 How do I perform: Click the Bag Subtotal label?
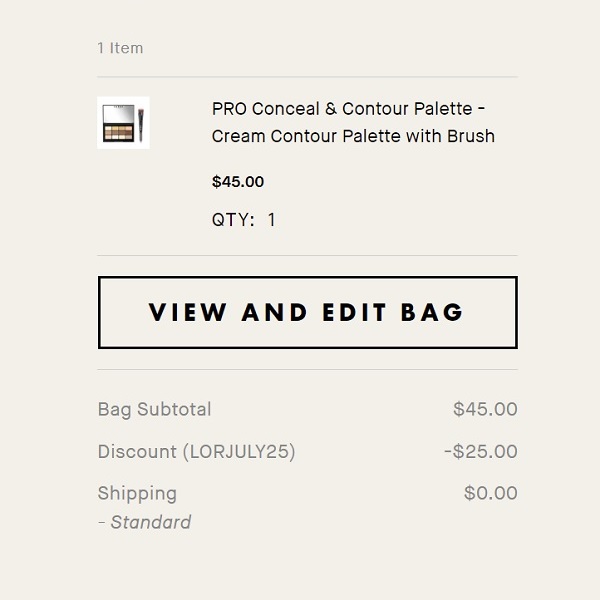click(x=154, y=409)
